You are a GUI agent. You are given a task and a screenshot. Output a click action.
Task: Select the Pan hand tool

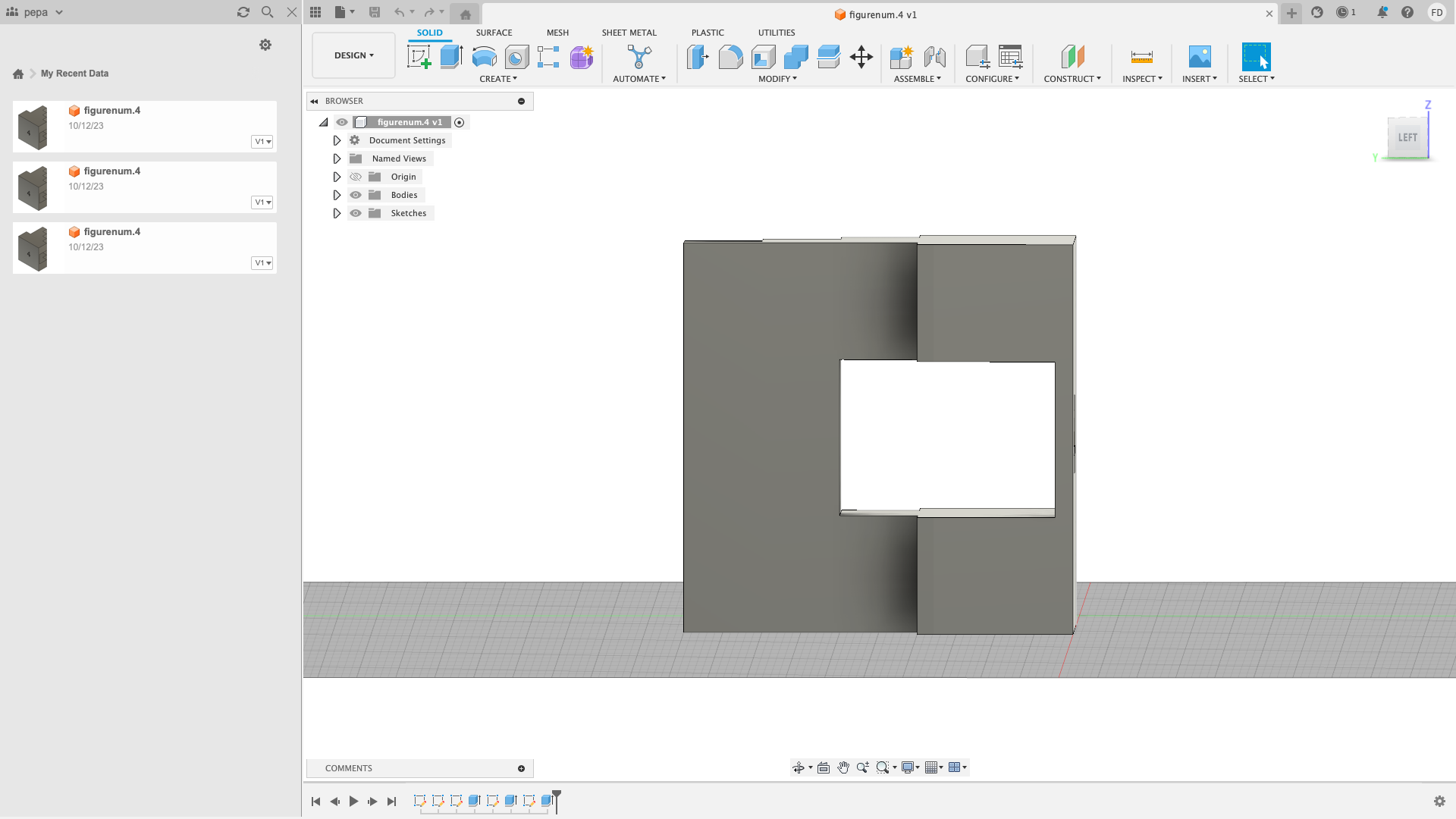[x=843, y=767]
